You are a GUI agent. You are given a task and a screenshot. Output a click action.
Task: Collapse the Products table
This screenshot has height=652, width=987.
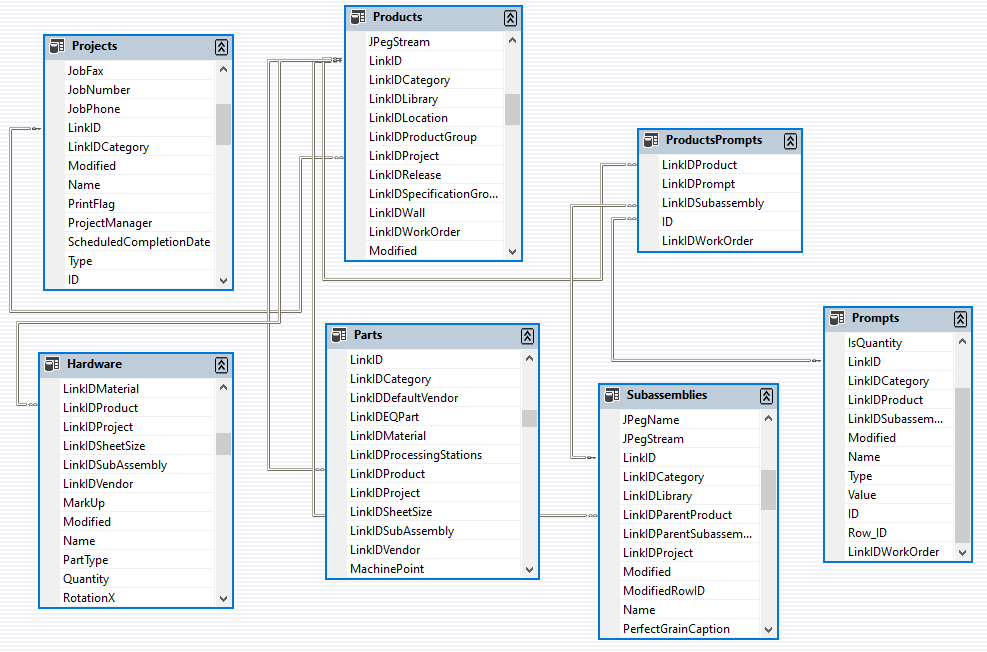(x=510, y=18)
